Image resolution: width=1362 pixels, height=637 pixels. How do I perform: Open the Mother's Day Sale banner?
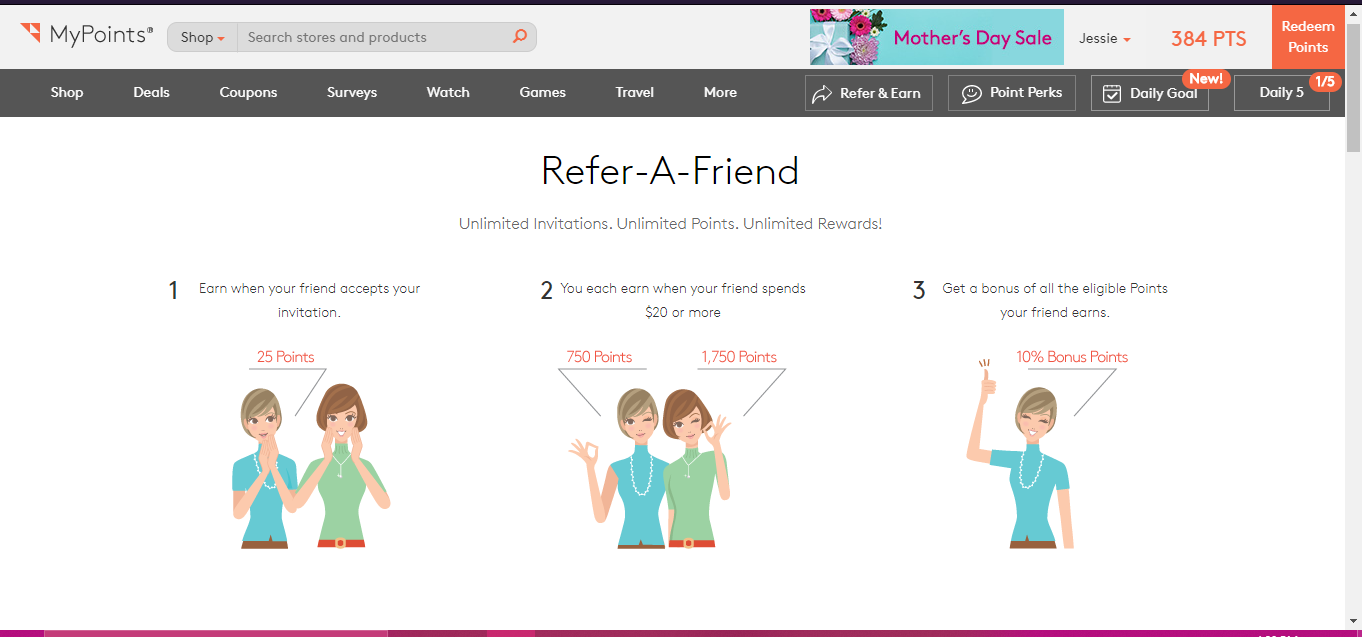(936, 37)
